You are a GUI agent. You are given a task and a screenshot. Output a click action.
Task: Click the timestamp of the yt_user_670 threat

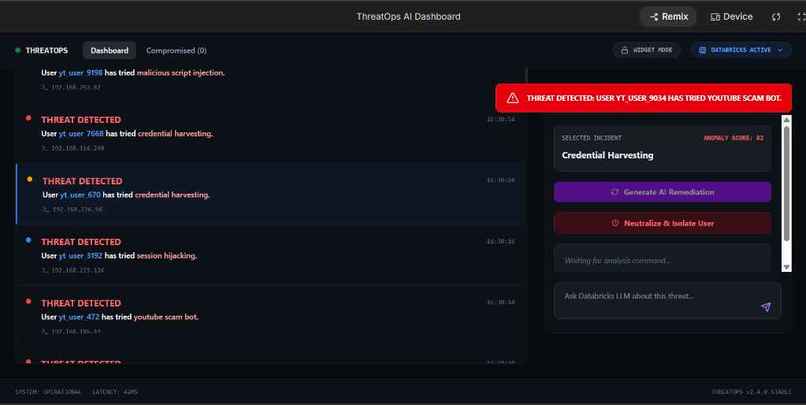pyautogui.click(x=501, y=180)
